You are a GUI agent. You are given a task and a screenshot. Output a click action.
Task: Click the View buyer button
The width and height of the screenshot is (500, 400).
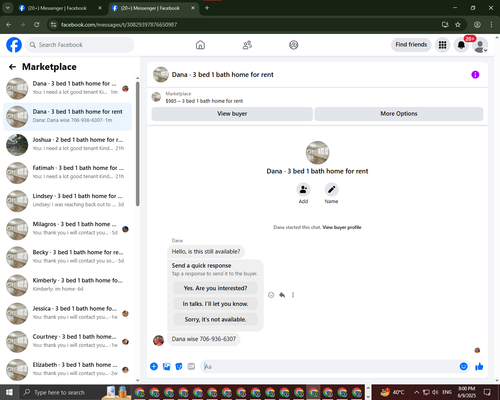(x=232, y=114)
